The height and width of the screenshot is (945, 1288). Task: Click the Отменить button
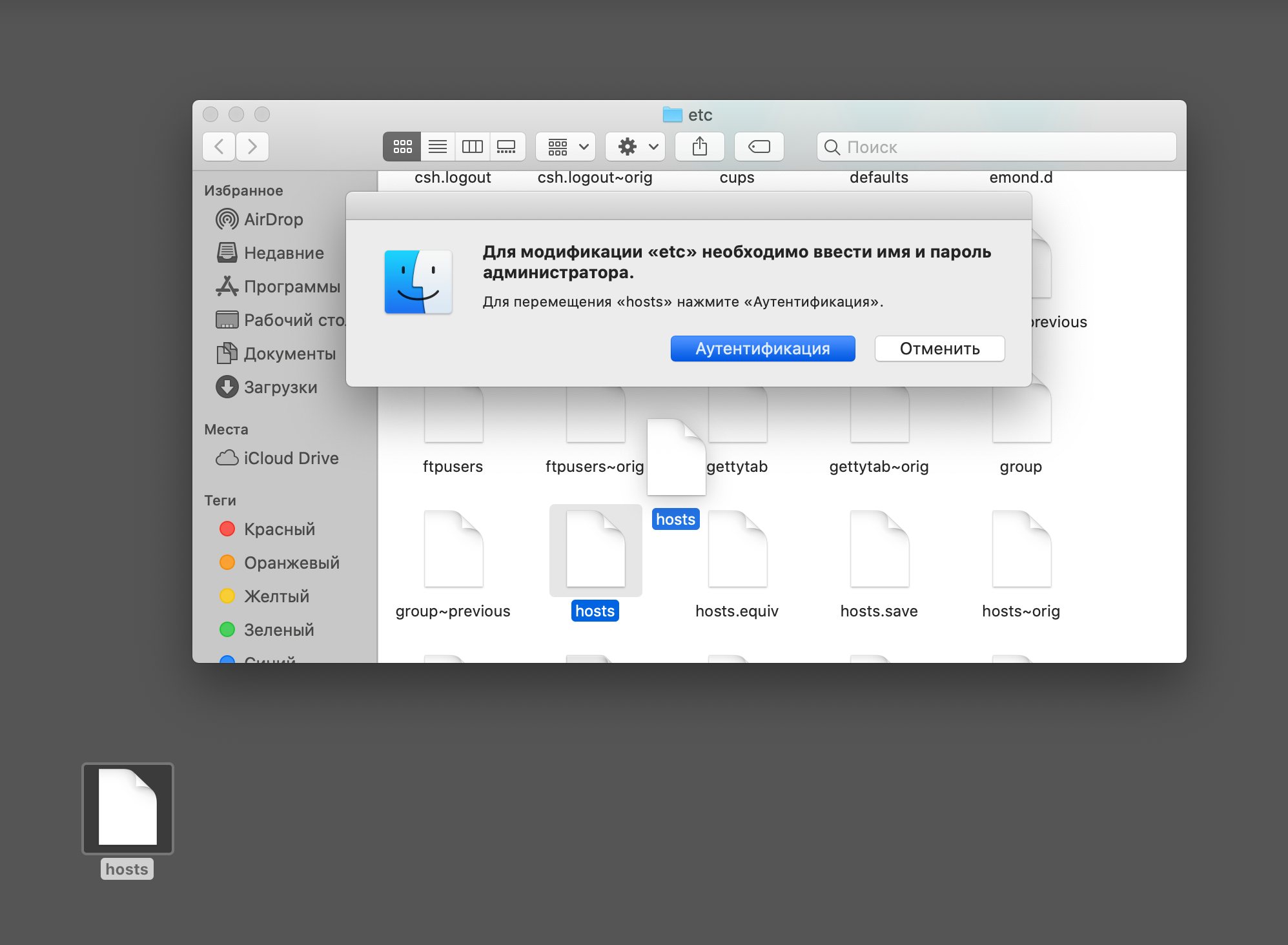pos(939,349)
